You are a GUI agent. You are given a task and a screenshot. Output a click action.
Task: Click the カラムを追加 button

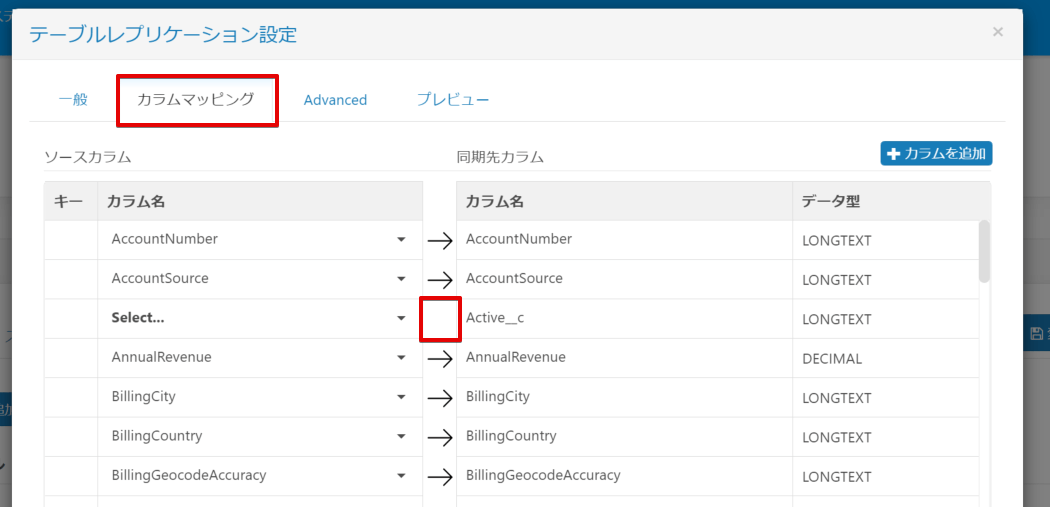936,154
